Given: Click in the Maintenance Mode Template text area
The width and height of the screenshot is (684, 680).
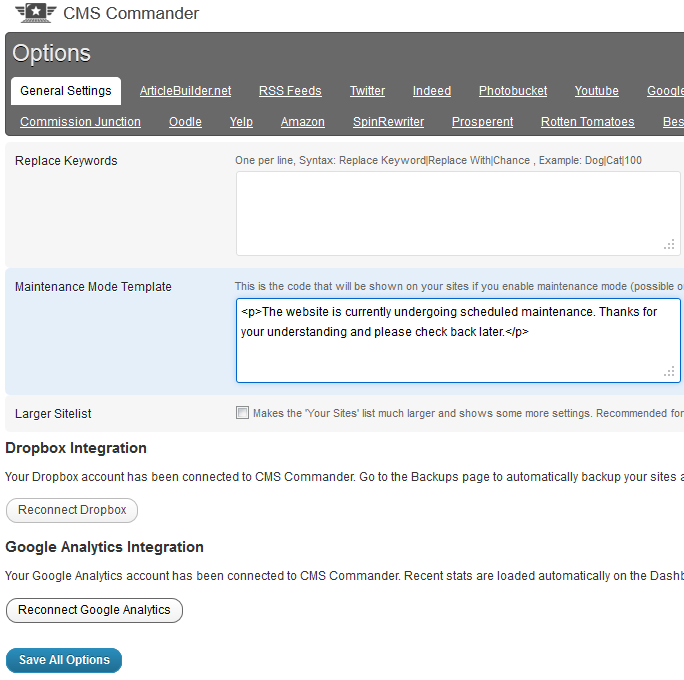Looking at the screenshot, I should pyautogui.click(x=458, y=341).
